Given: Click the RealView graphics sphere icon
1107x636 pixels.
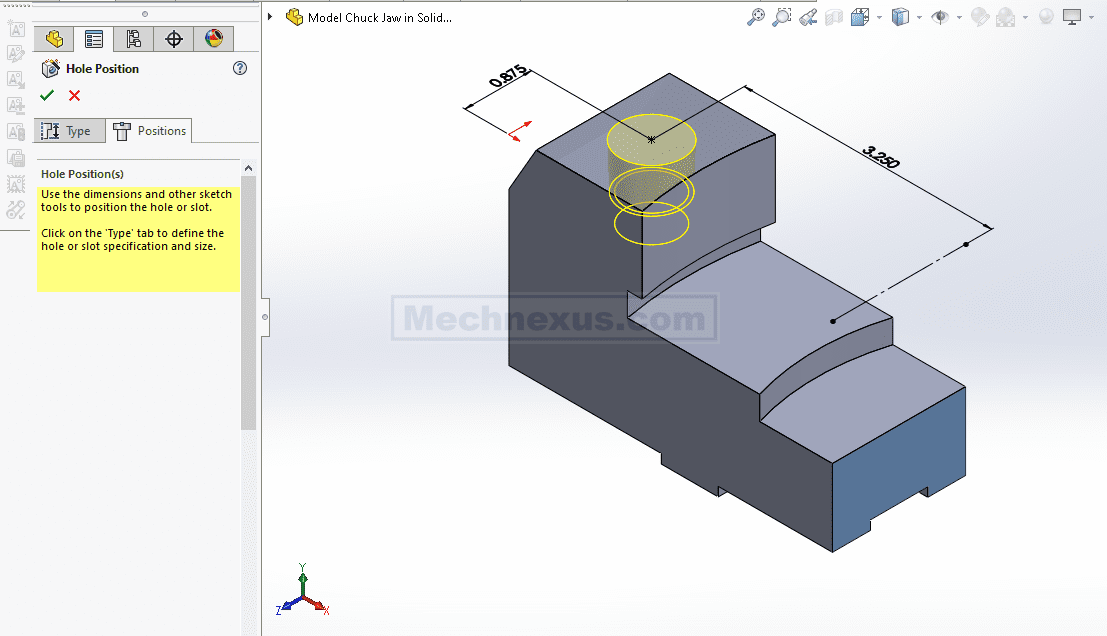Looking at the screenshot, I should coord(1046,17).
